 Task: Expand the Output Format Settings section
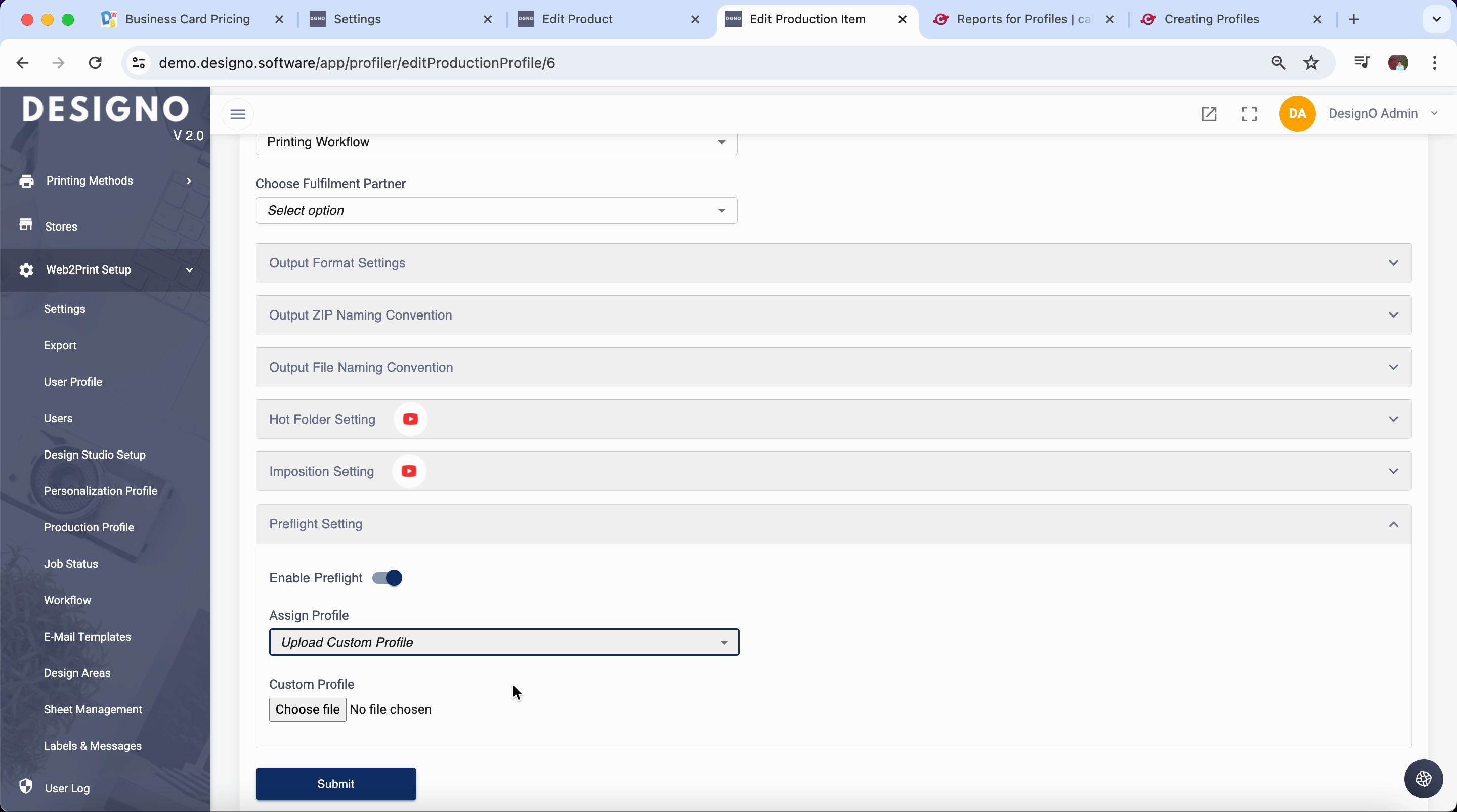pyautogui.click(x=833, y=263)
